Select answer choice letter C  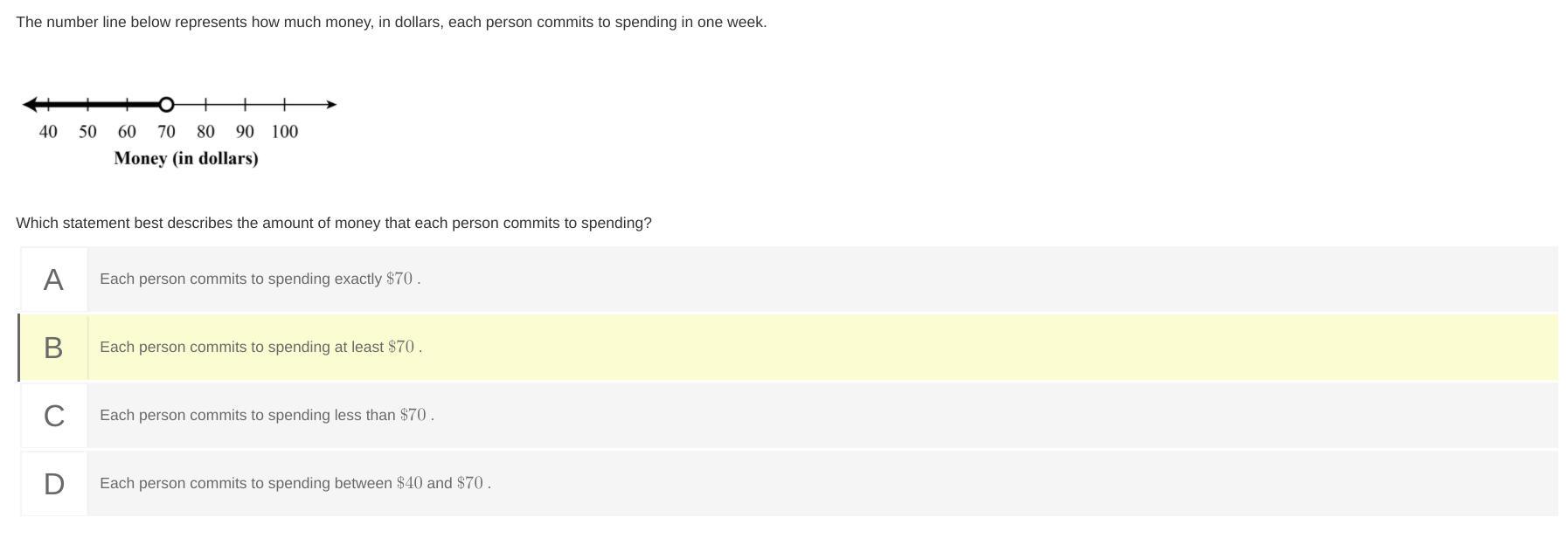point(53,416)
